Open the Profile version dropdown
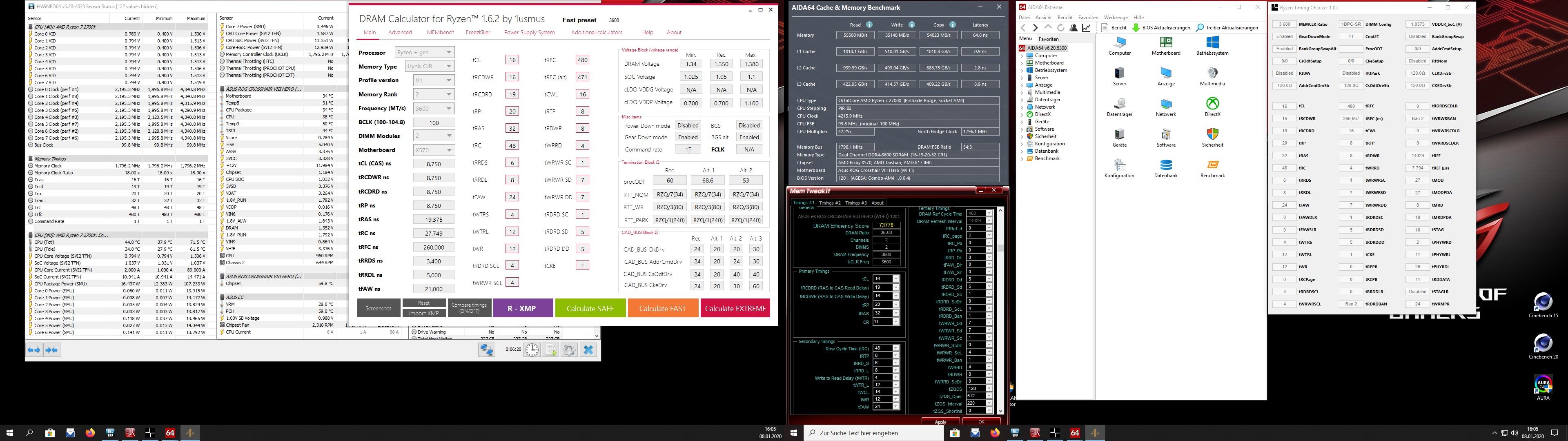Screen dimensions: 1568x441 pos(433,80)
